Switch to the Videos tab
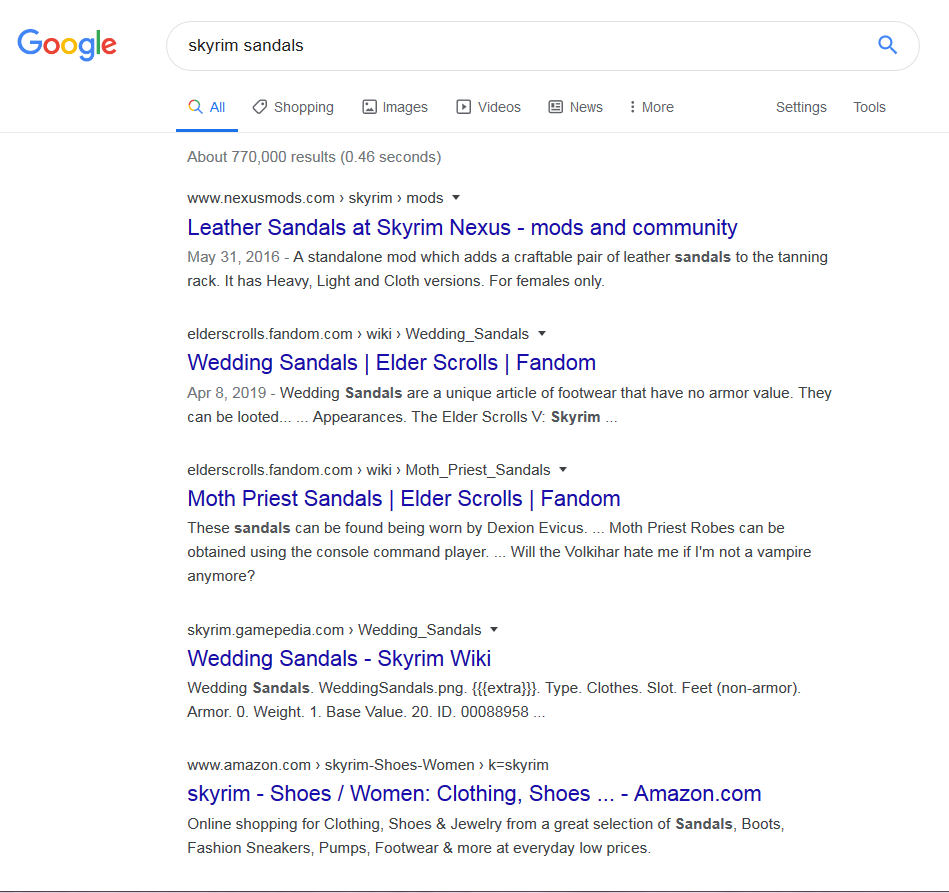This screenshot has height=893, width=949. click(x=488, y=107)
